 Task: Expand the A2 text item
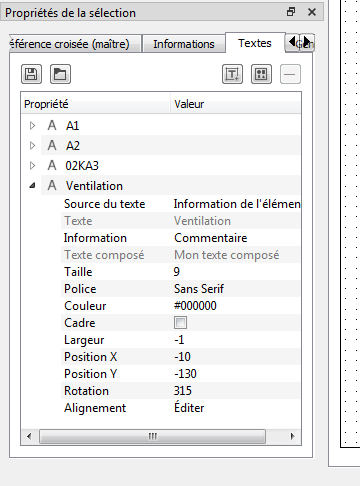pyautogui.click(x=32, y=145)
